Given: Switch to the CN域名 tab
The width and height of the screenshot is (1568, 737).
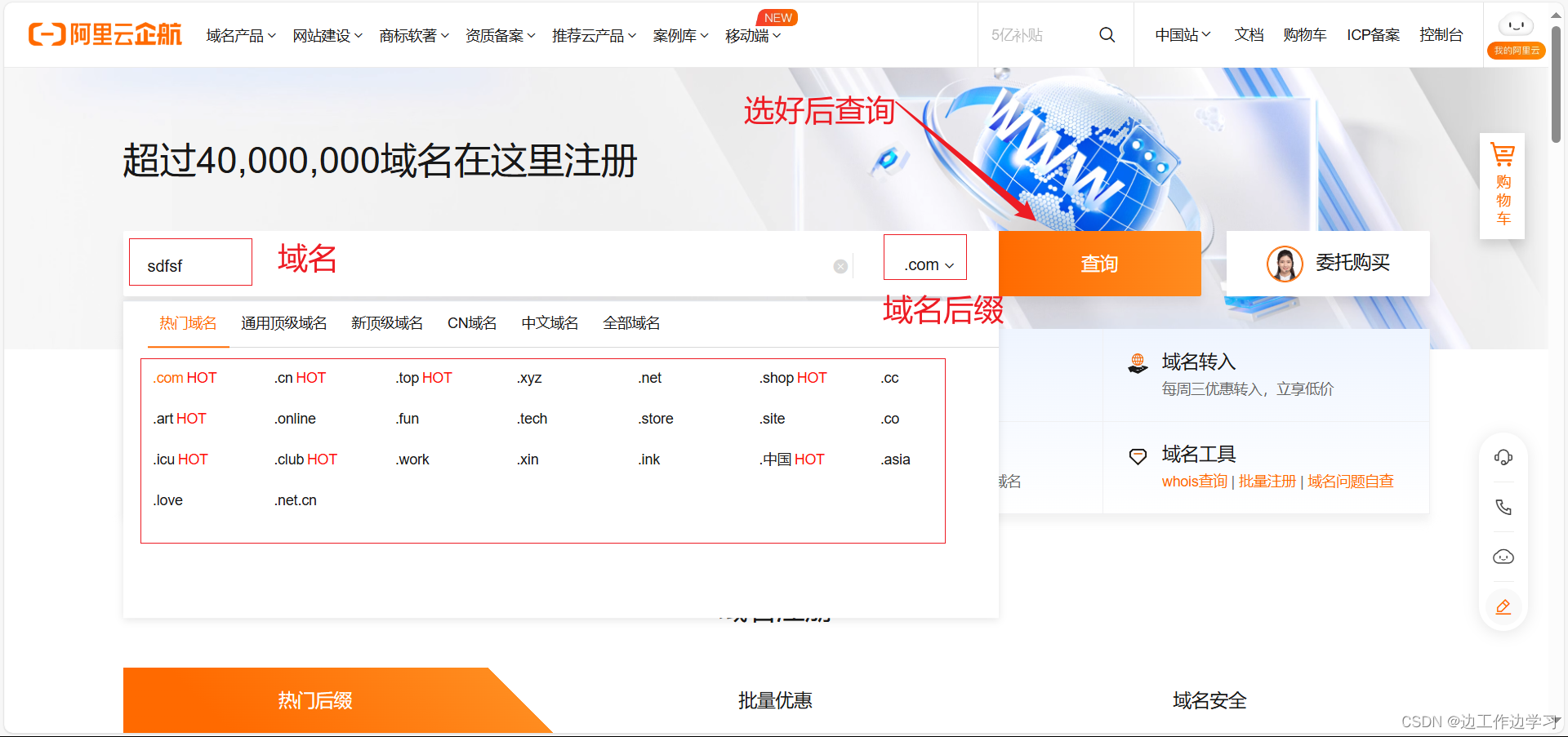Looking at the screenshot, I should [x=472, y=323].
